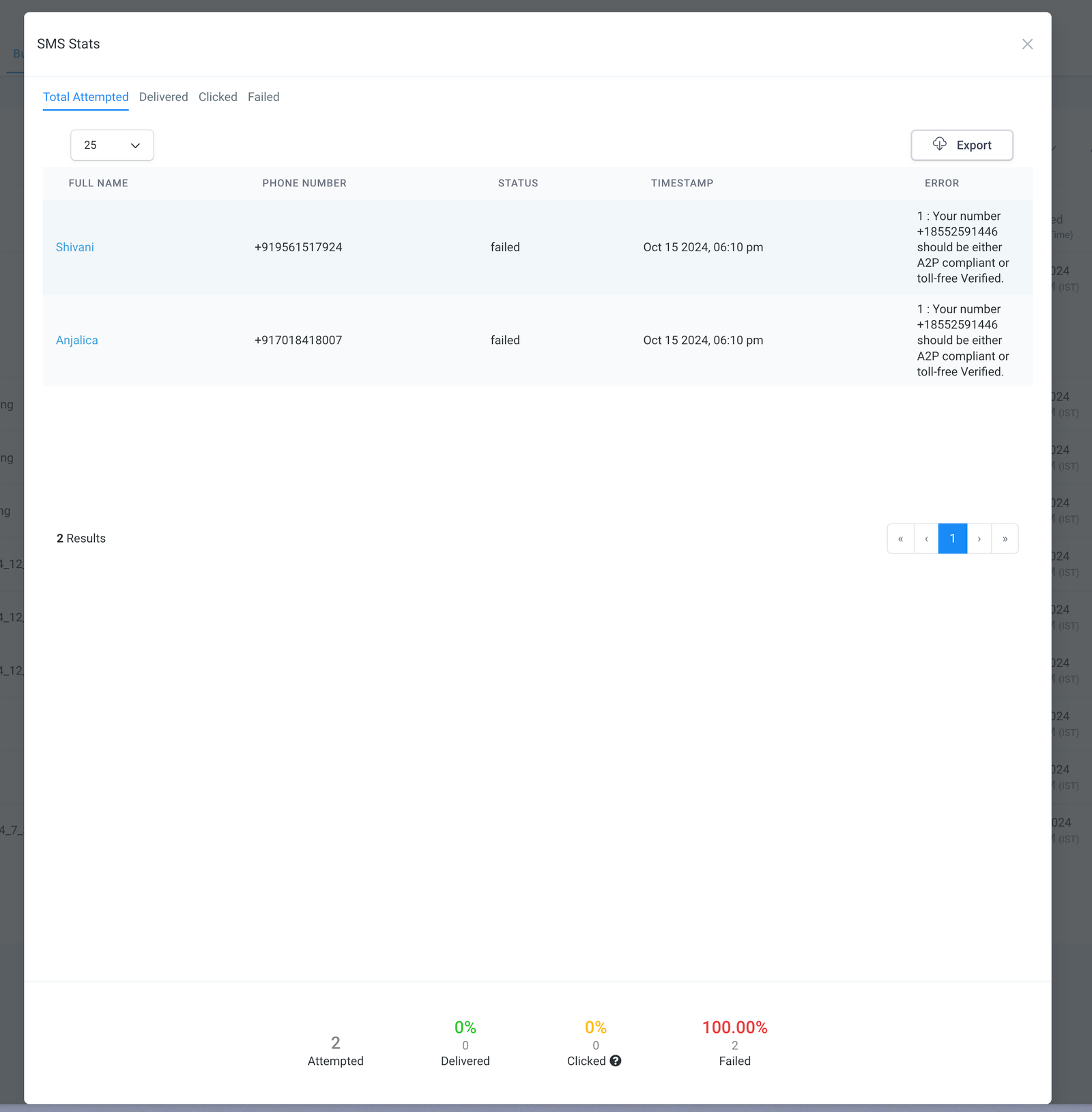
Task: Click the Full Name column header
Action: tap(98, 183)
